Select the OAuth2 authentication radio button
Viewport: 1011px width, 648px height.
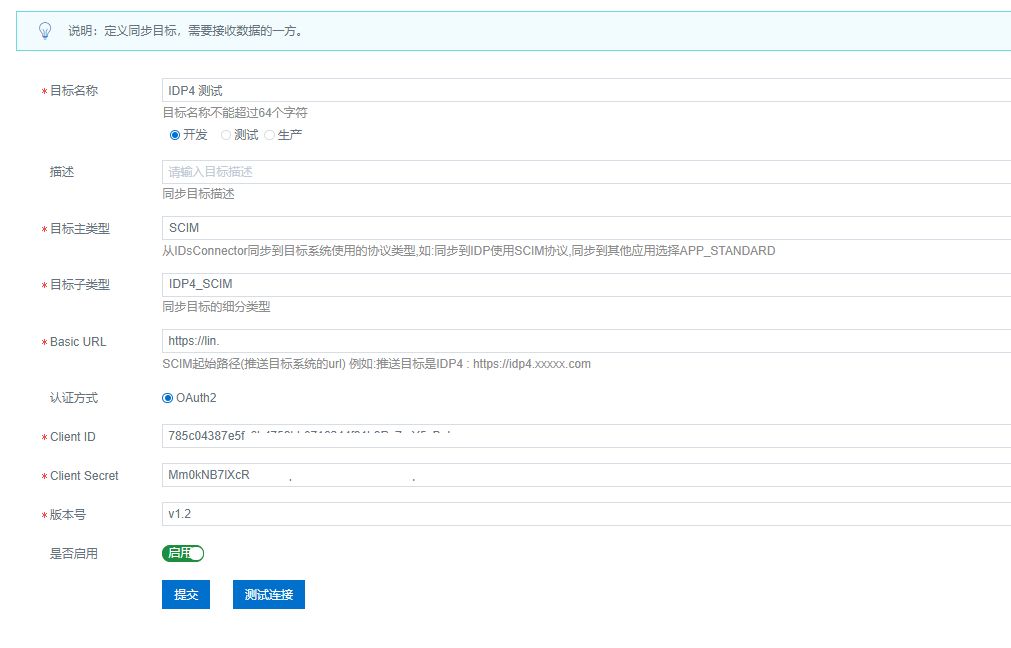click(168, 398)
